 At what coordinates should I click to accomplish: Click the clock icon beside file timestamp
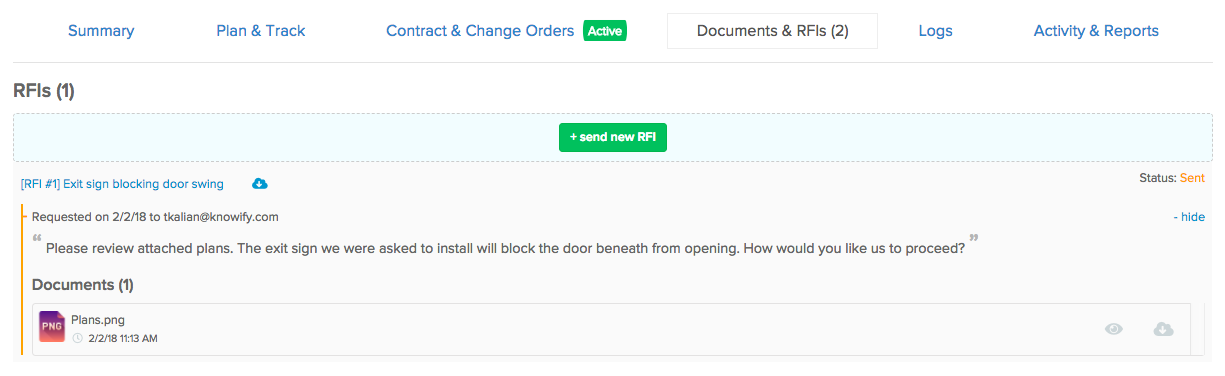(x=78, y=339)
